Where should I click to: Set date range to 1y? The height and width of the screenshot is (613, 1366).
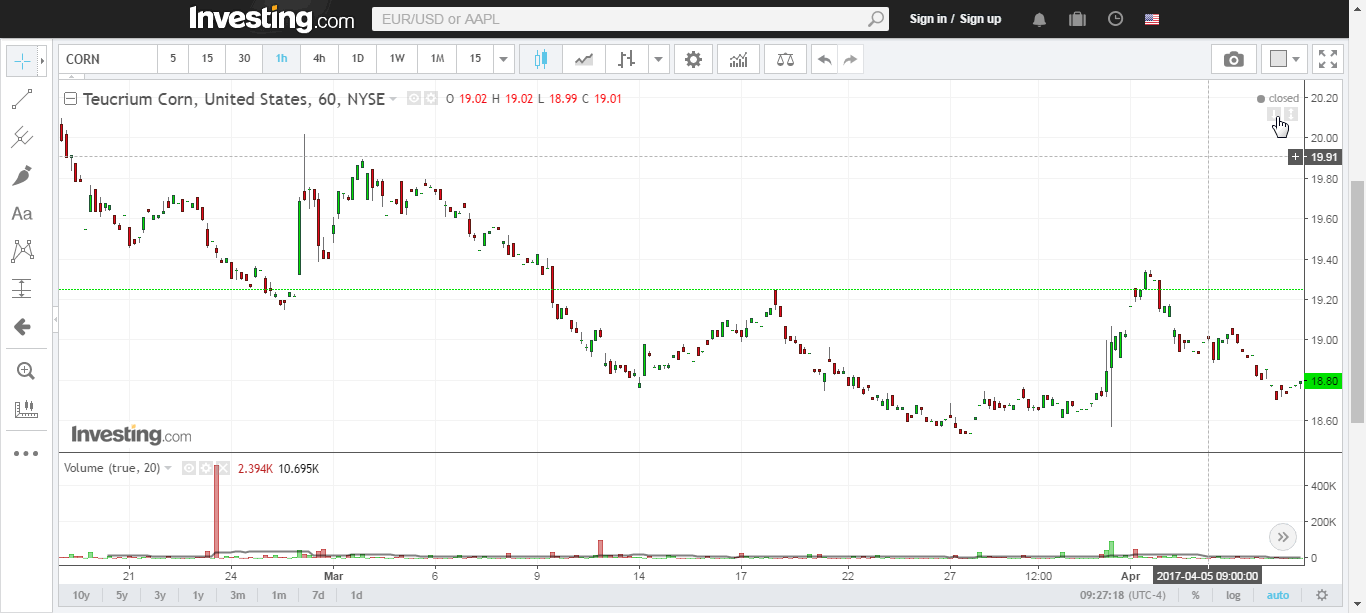click(198, 595)
